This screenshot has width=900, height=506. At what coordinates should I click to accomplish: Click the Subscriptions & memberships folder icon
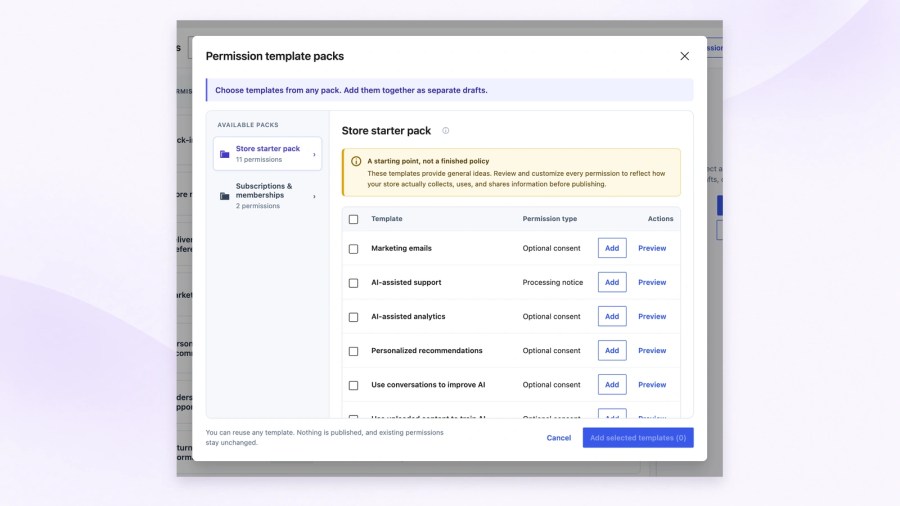[224, 196]
